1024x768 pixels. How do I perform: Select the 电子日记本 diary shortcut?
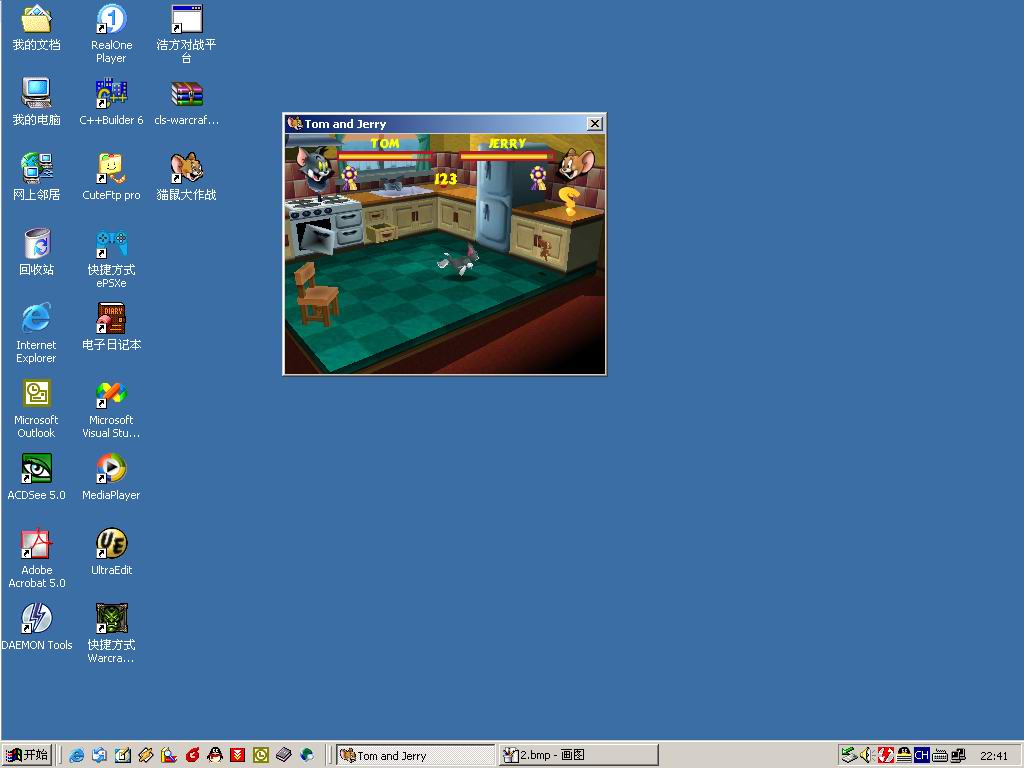tap(111, 327)
